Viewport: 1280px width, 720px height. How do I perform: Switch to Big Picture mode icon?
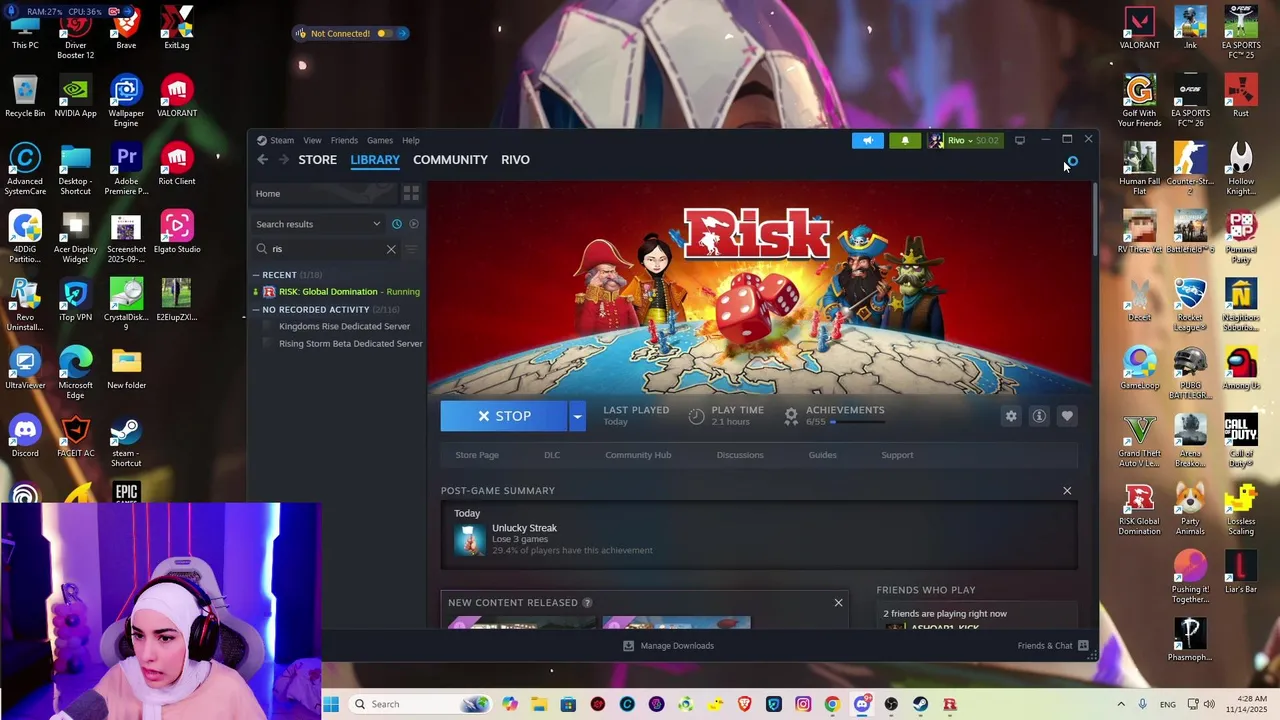coord(1020,140)
